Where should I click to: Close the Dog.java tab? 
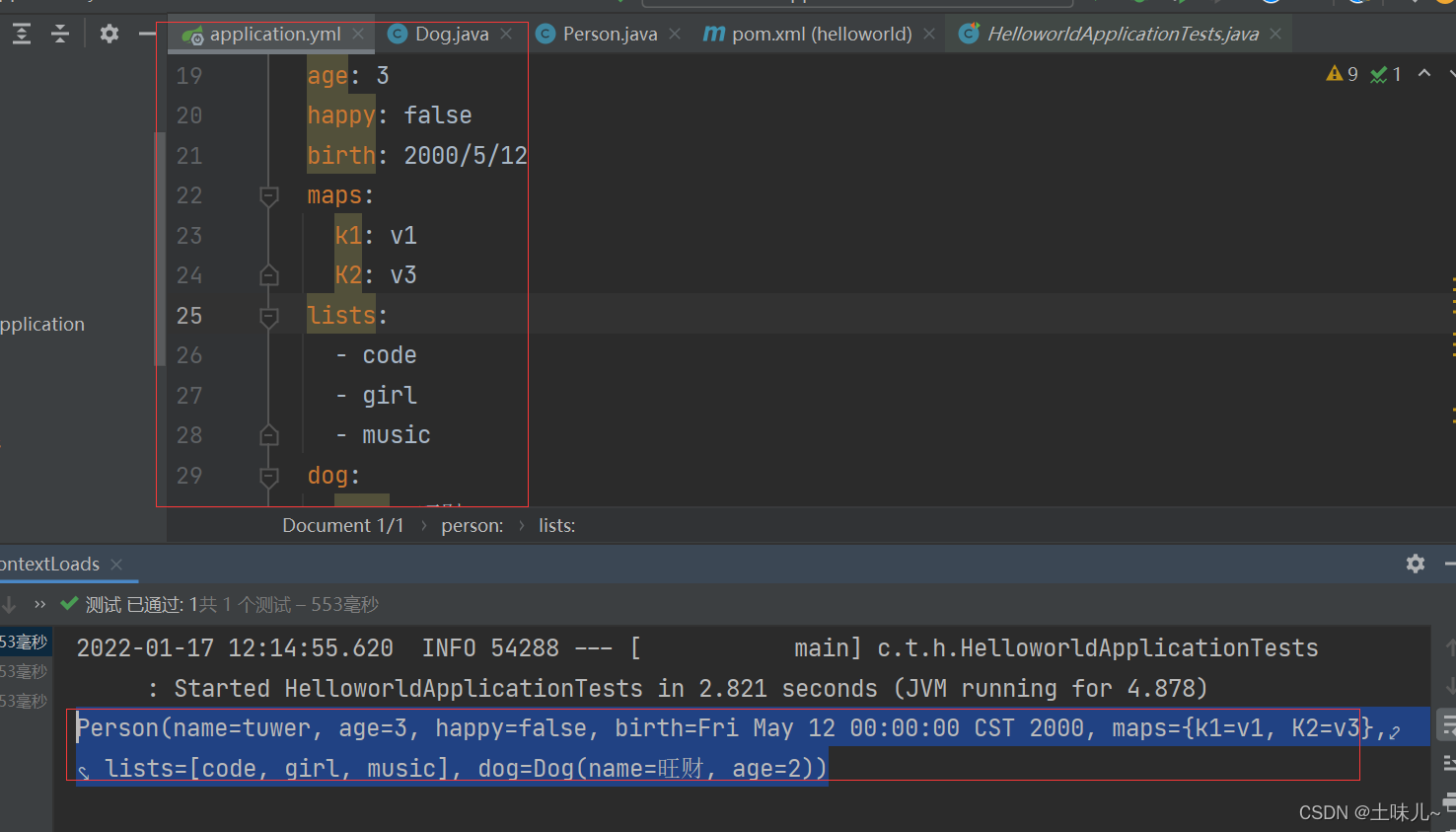506,34
